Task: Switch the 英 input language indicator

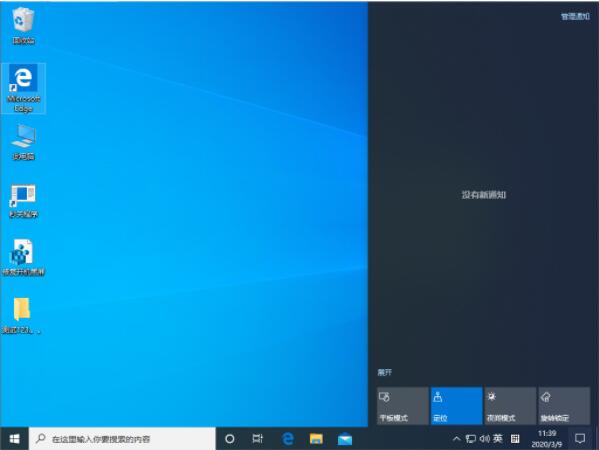Action: point(497,439)
